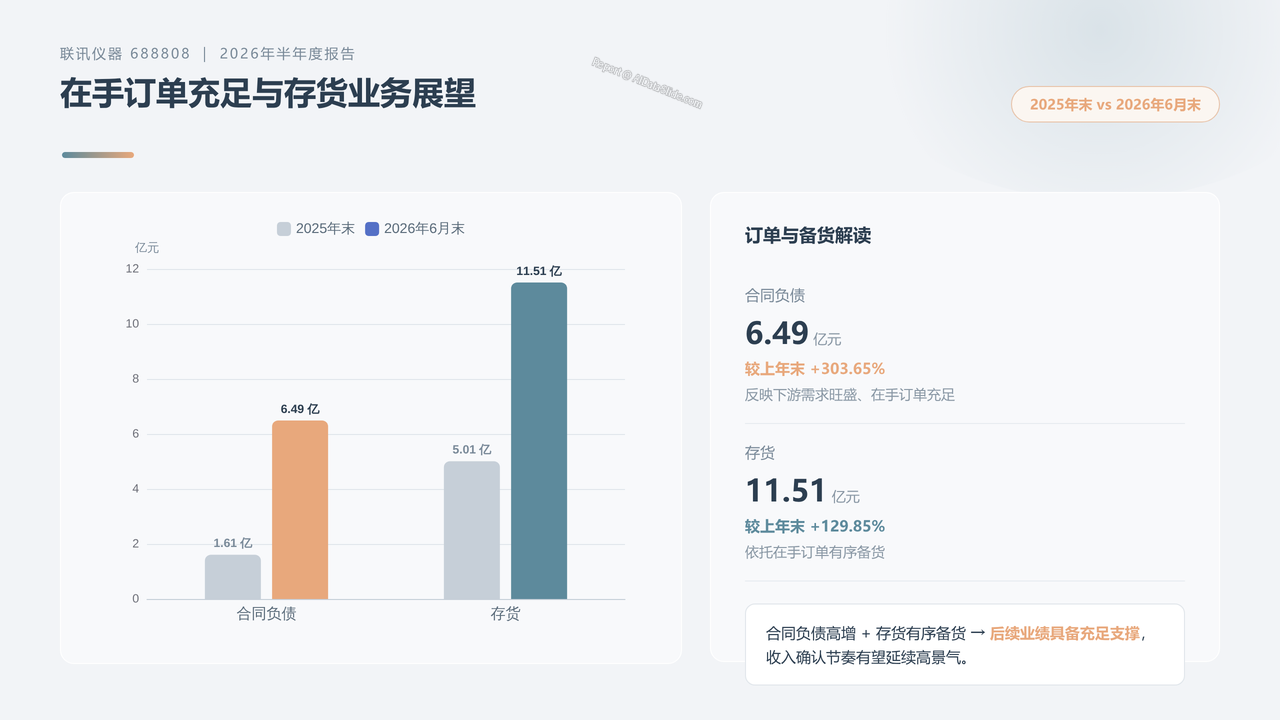Click the data label 11.51 亿 above the bar
The width and height of the screenshot is (1280, 720).
click(539, 271)
